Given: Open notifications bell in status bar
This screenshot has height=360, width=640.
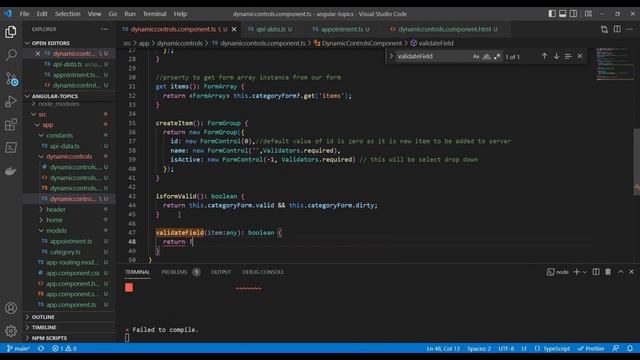Looking at the screenshot, I should click(x=630, y=349).
